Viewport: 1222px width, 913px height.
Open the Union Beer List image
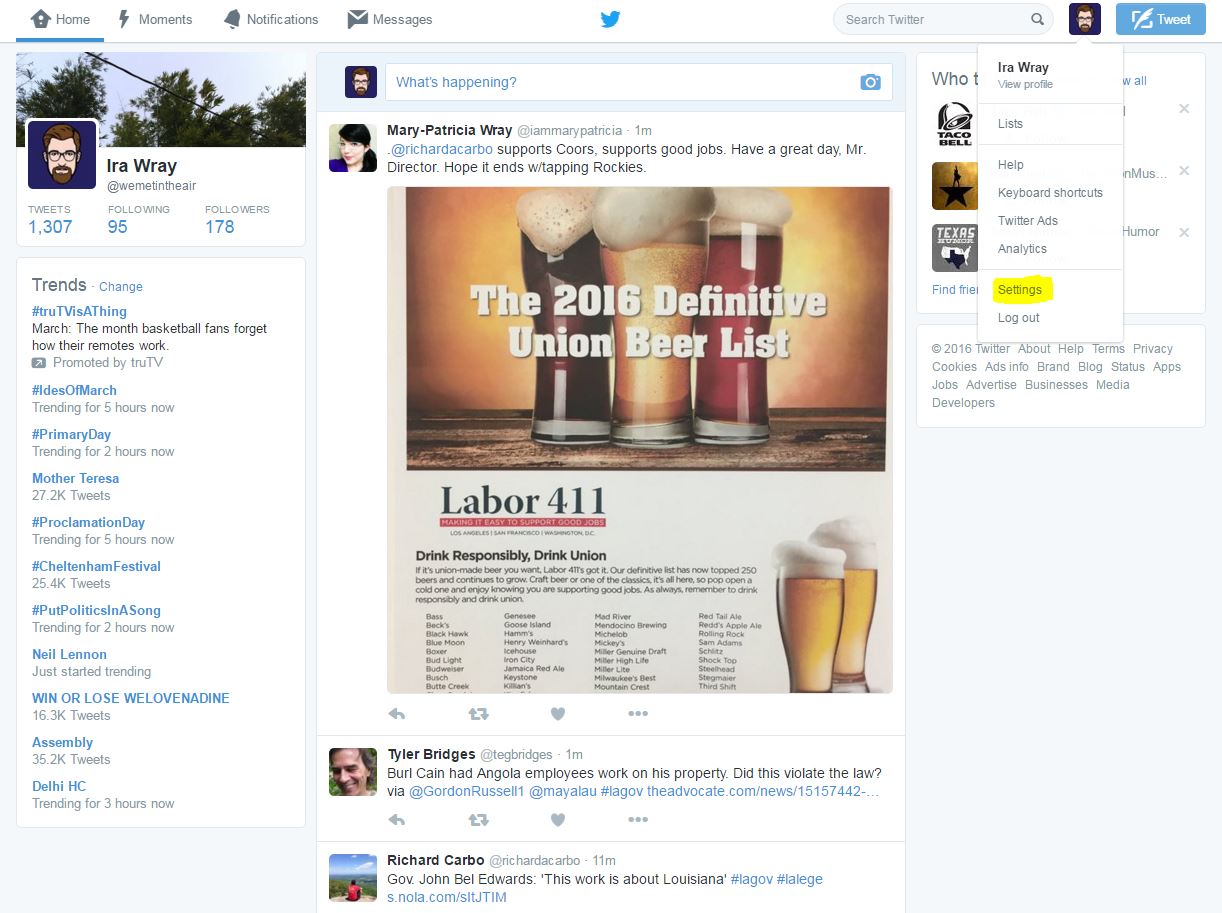tap(640, 440)
